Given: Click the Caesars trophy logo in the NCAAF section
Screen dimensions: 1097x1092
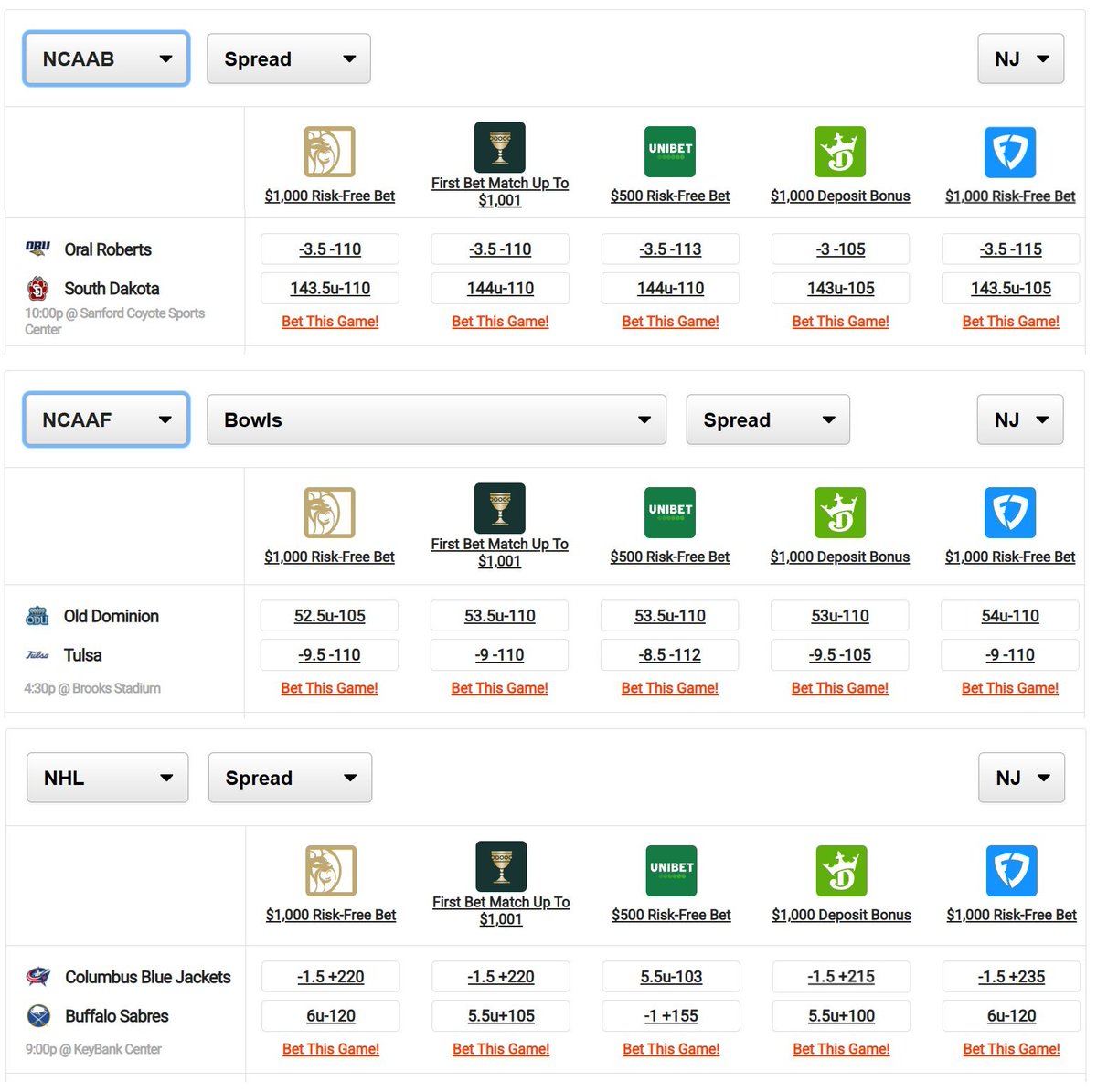Looking at the screenshot, I should click(500, 508).
